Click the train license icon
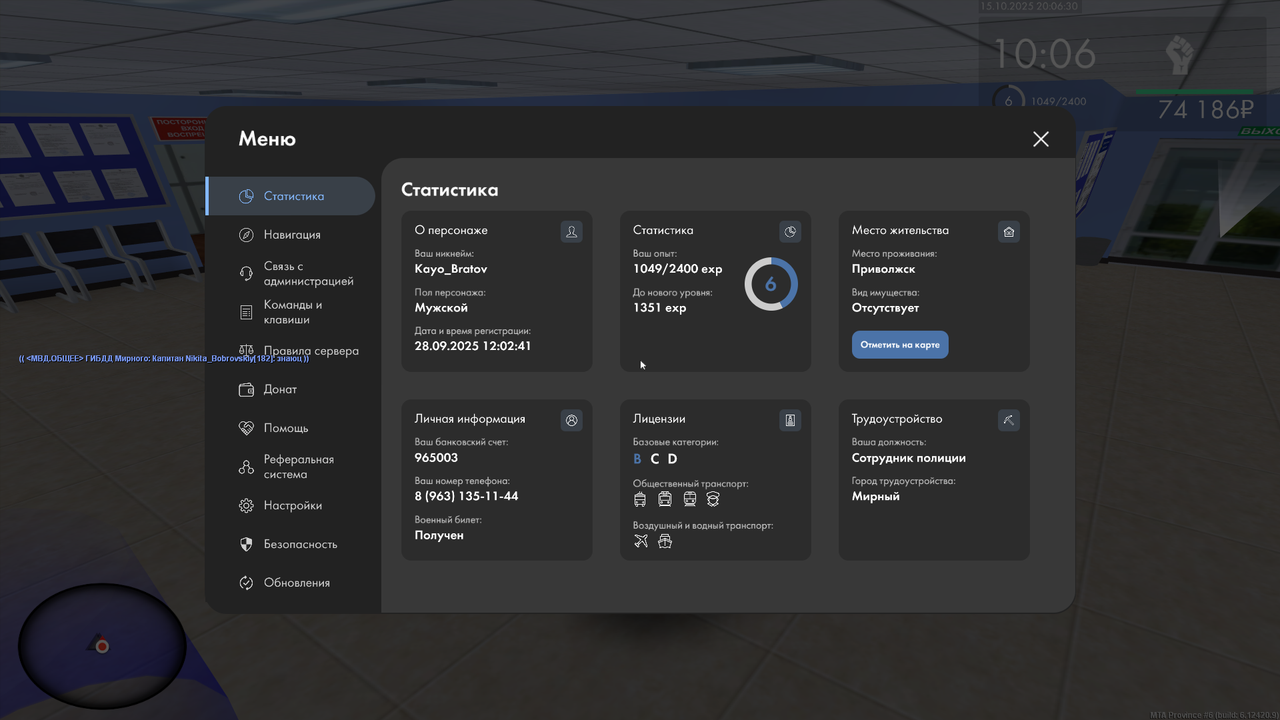This screenshot has height=720, width=1280. [x=690, y=499]
